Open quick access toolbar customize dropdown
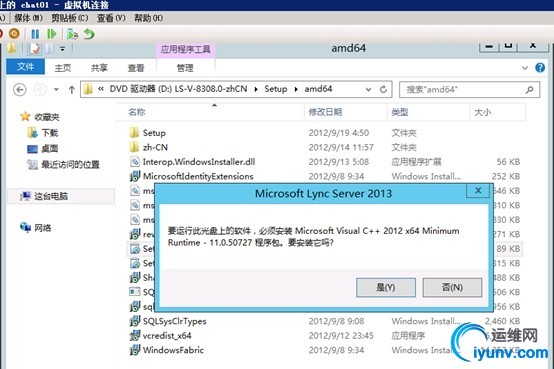 pos(63,49)
